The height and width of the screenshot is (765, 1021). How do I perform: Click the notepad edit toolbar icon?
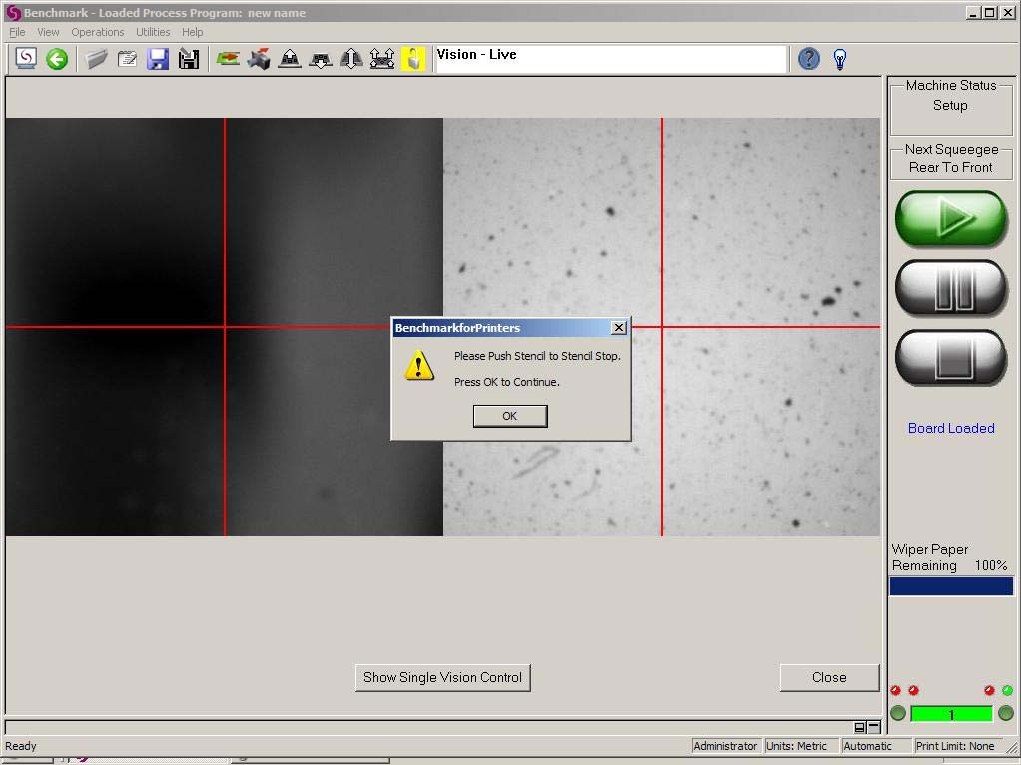[128, 59]
